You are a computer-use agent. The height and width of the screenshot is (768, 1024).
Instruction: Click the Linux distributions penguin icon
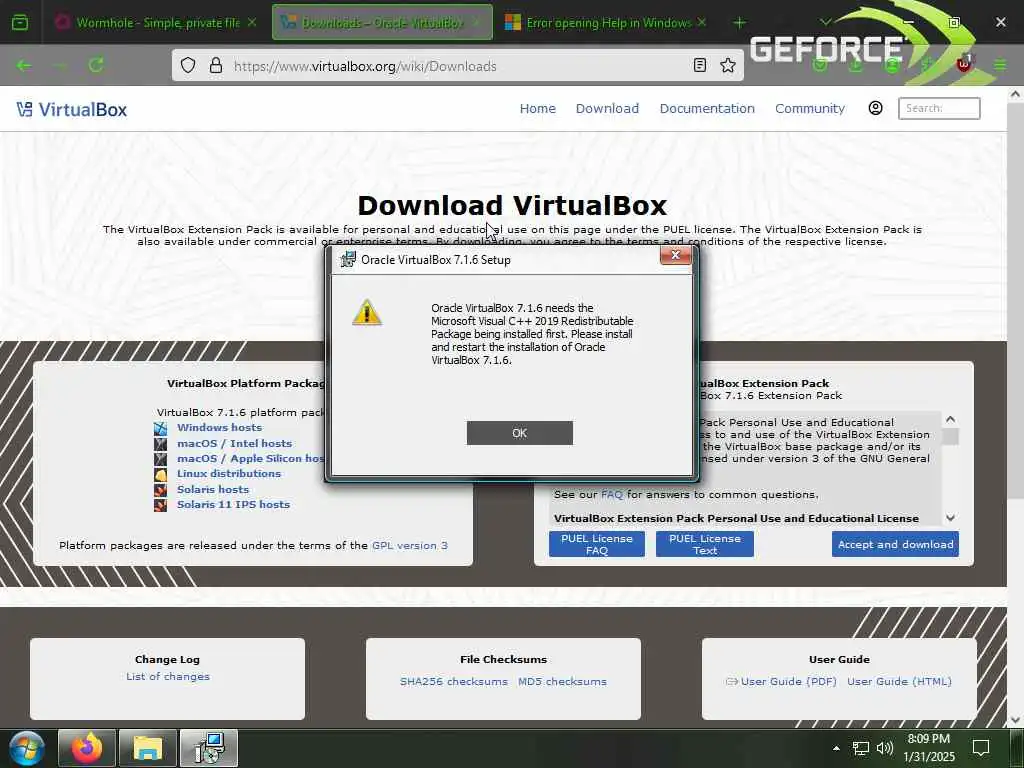tap(161, 475)
